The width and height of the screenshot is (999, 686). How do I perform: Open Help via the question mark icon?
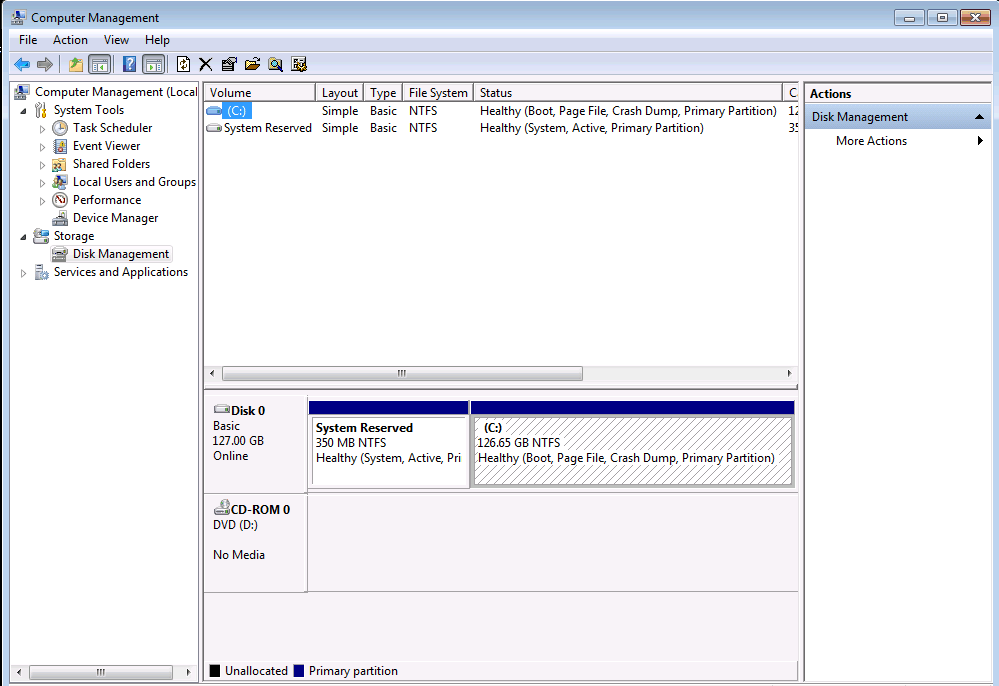[129, 64]
